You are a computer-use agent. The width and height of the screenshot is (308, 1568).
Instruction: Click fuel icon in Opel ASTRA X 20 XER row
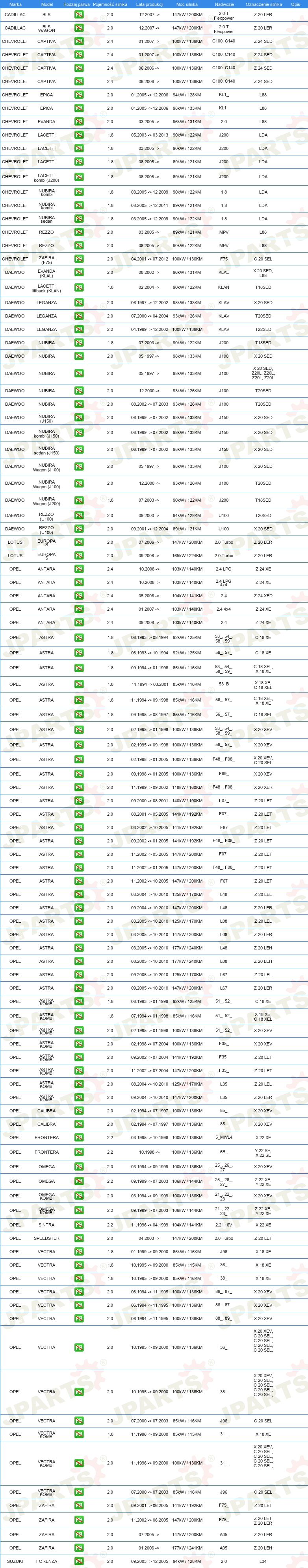click(x=79, y=788)
